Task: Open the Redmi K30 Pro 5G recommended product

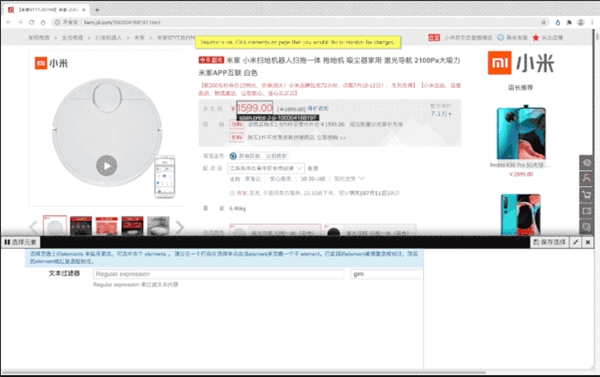Action: click(521, 132)
